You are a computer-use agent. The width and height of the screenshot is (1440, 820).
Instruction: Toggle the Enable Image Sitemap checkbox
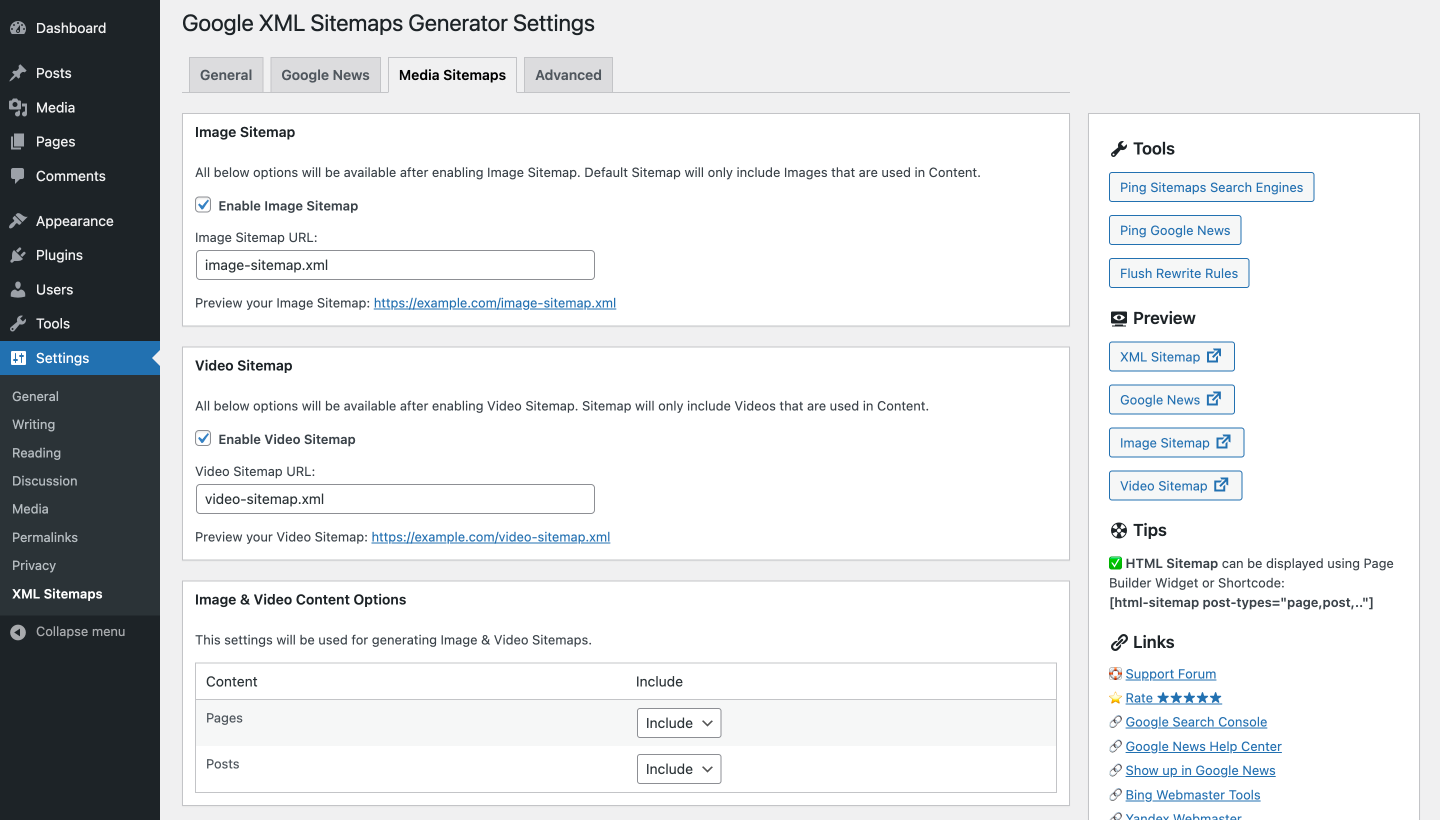[x=203, y=205]
